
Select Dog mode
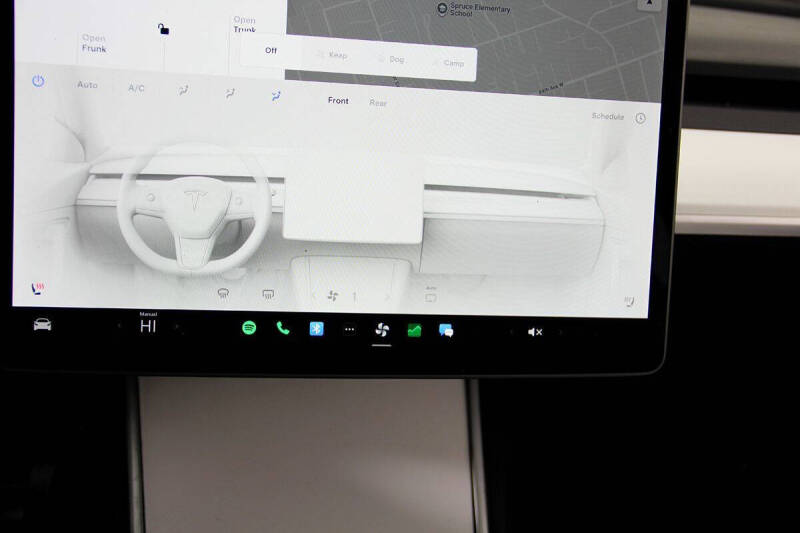pyautogui.click(x=392, y=59)
